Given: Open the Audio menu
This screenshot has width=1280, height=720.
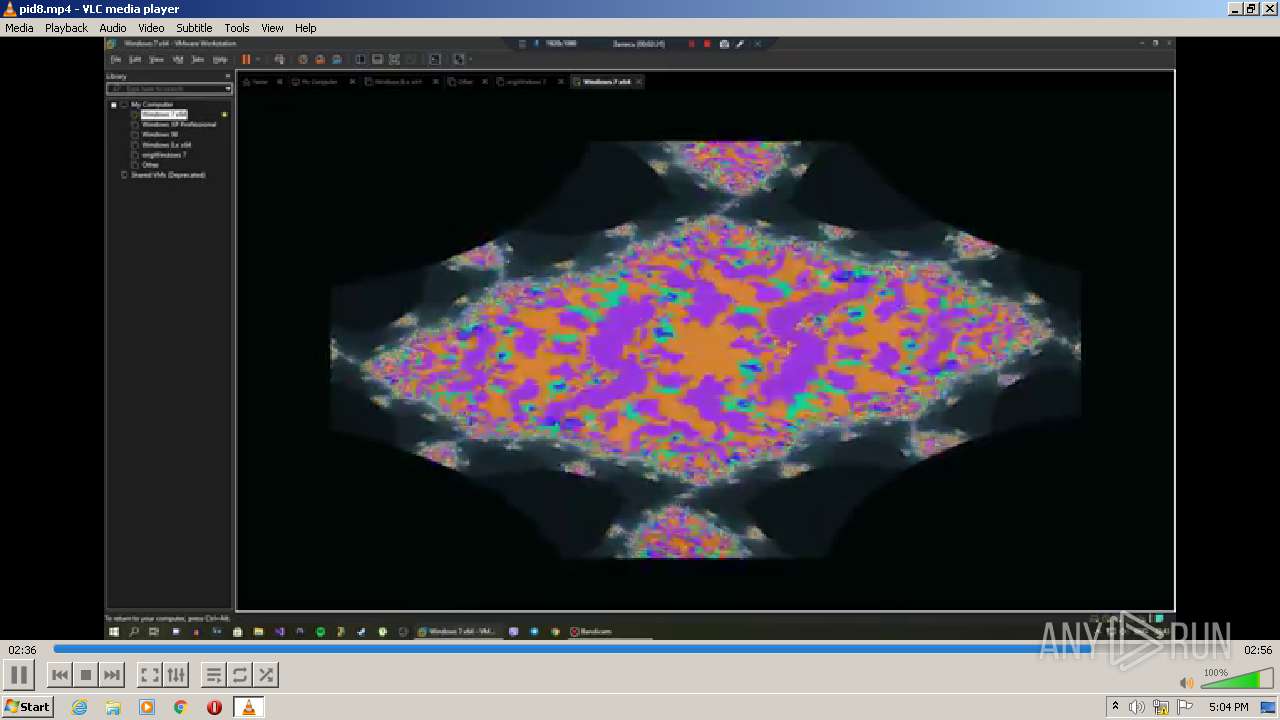Looking at the screenshot, I should tap(113, 28).
